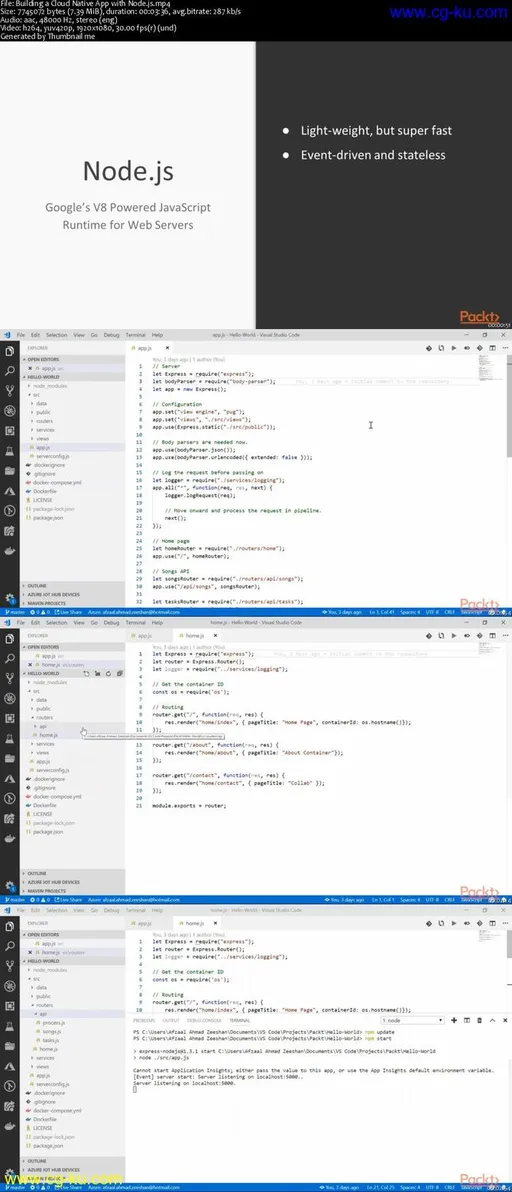Open Search icon in app.js-titled window's activity bar
The image size is (512, 1192).
[x=9, y=370]
